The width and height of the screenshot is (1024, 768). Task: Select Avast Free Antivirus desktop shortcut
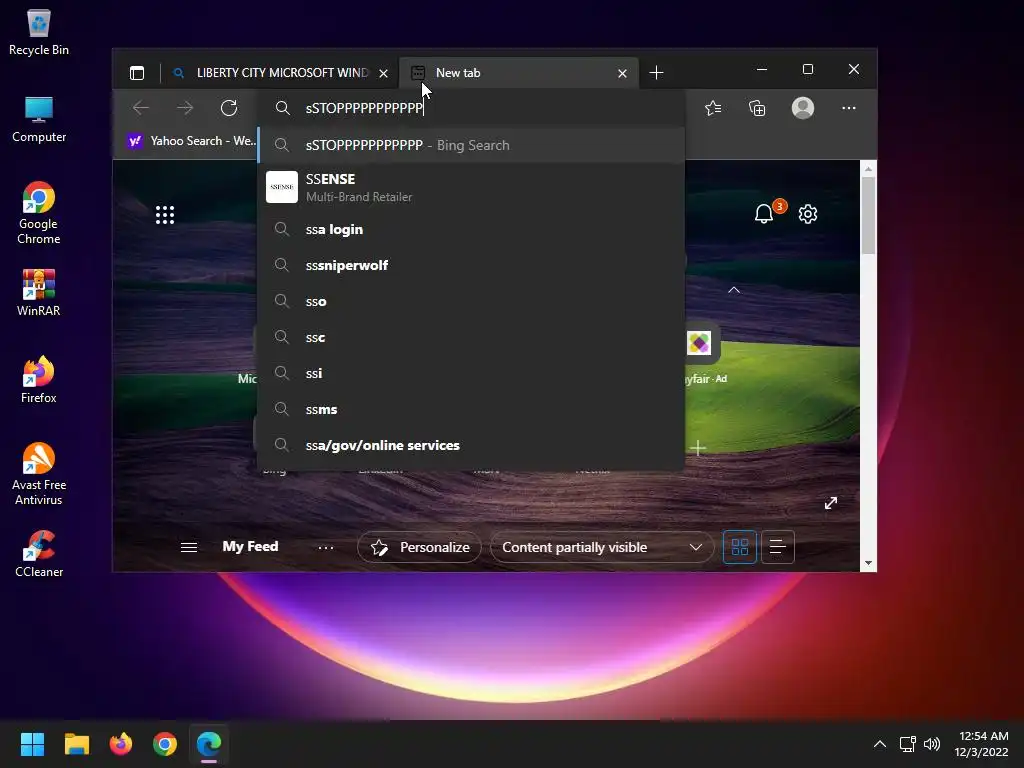39,475
